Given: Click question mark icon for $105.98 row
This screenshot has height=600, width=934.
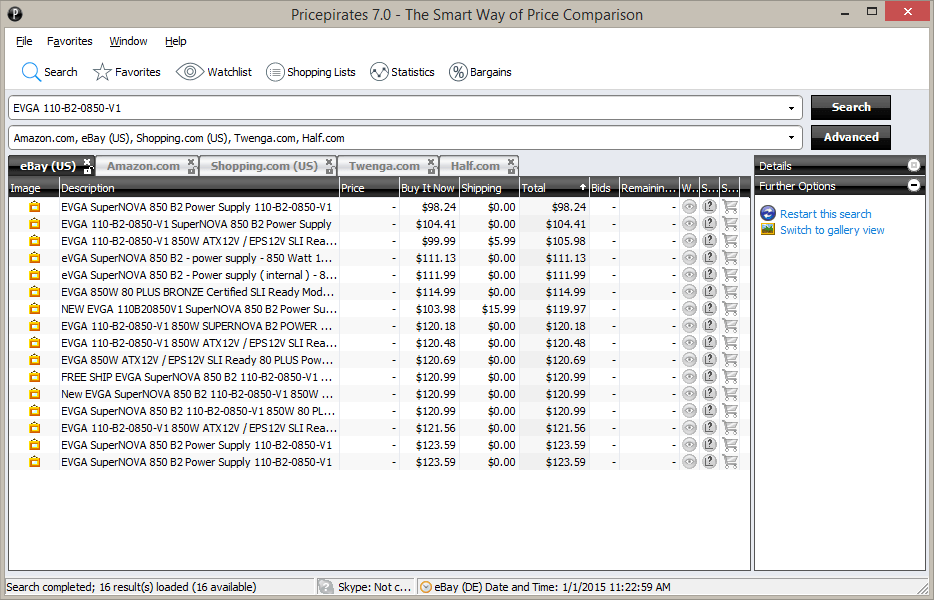Looking at the screenshot, I should (709, 241).
